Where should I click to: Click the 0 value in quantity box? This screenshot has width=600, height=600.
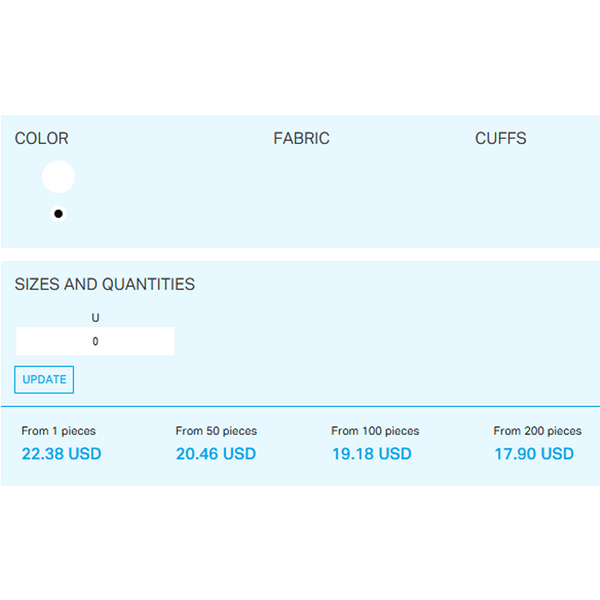[x=96, y=341]
